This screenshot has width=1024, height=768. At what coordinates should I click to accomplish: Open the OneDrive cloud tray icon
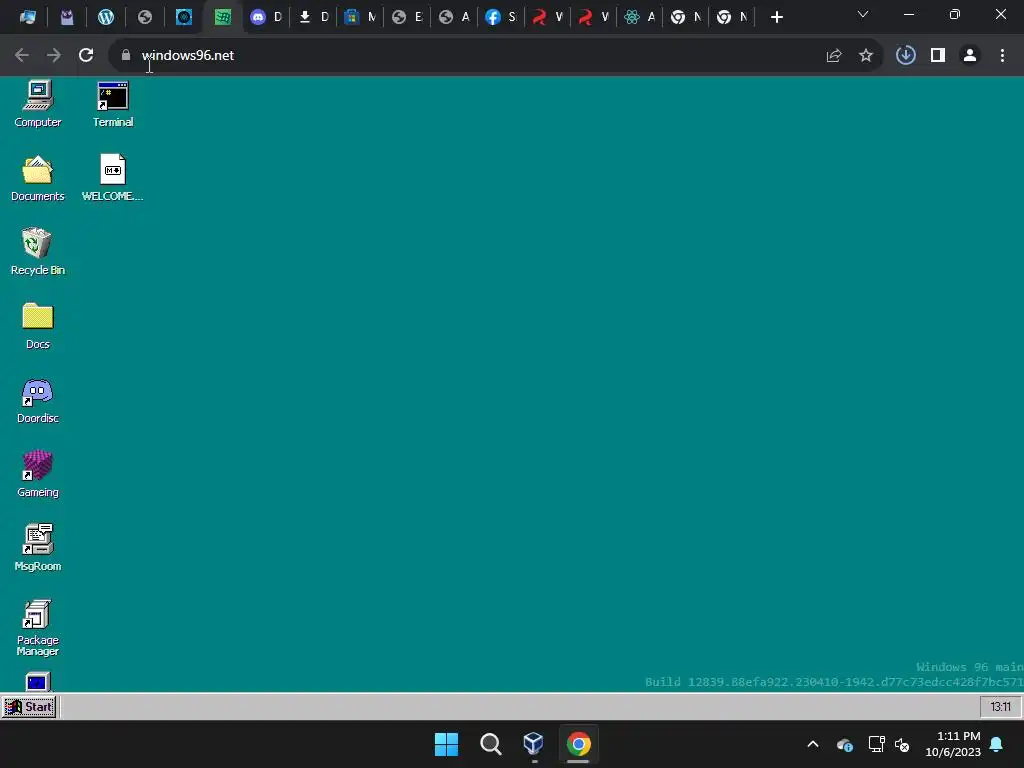[x=845, y=744]
